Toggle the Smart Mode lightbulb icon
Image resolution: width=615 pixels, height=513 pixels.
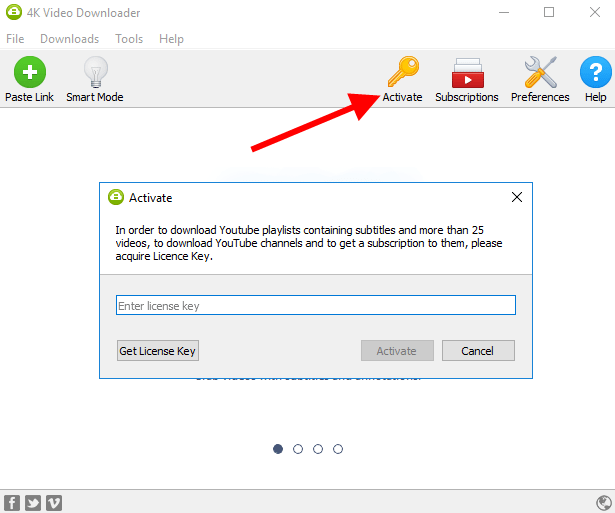click(x=96, y=72)
